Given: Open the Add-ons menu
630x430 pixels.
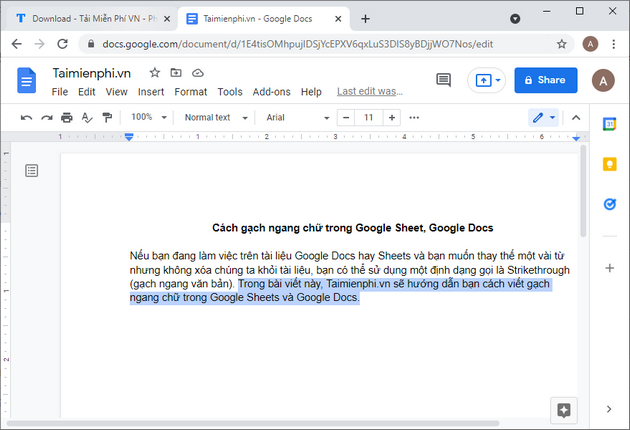Looking at the screenshot, I should pos(272,92).
